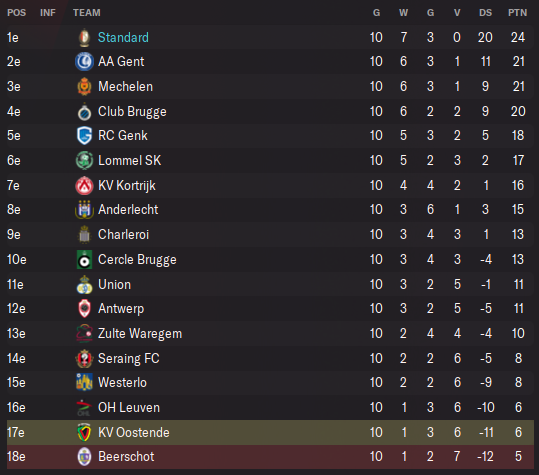Click the Beerschot club badge
The image size is (539, 475).
click(x=84, y=456)
